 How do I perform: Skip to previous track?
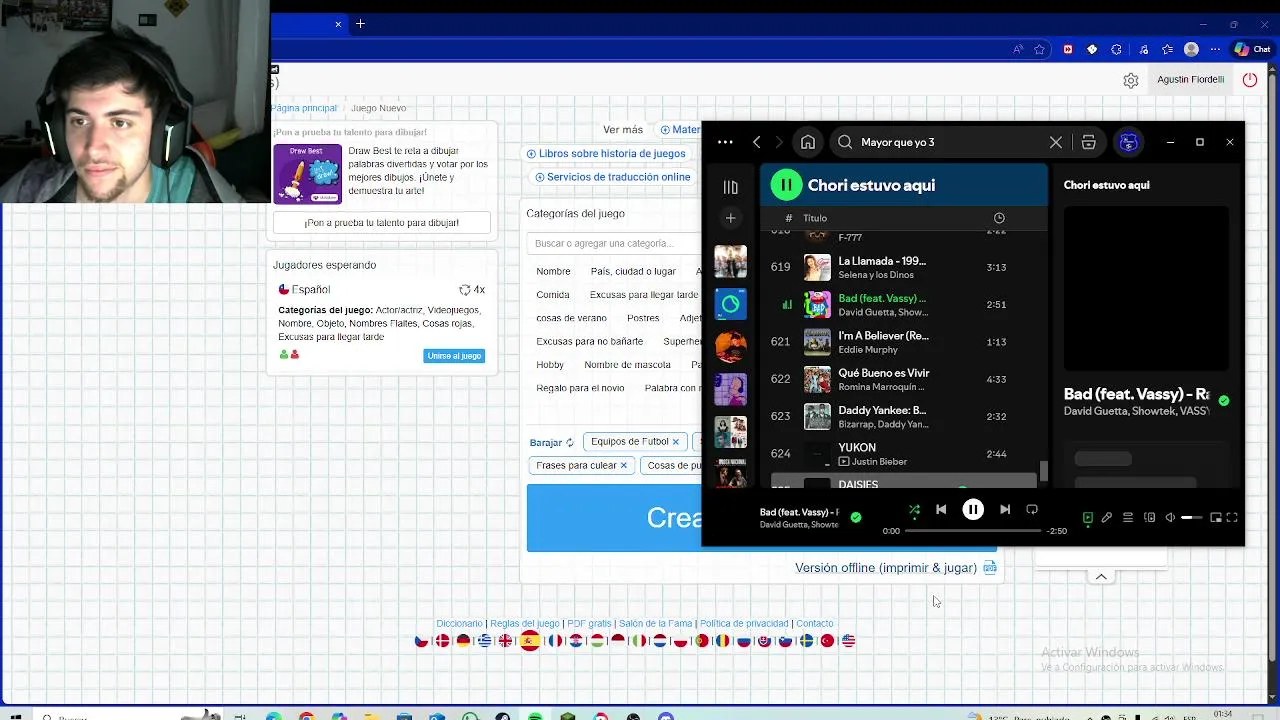941,509
